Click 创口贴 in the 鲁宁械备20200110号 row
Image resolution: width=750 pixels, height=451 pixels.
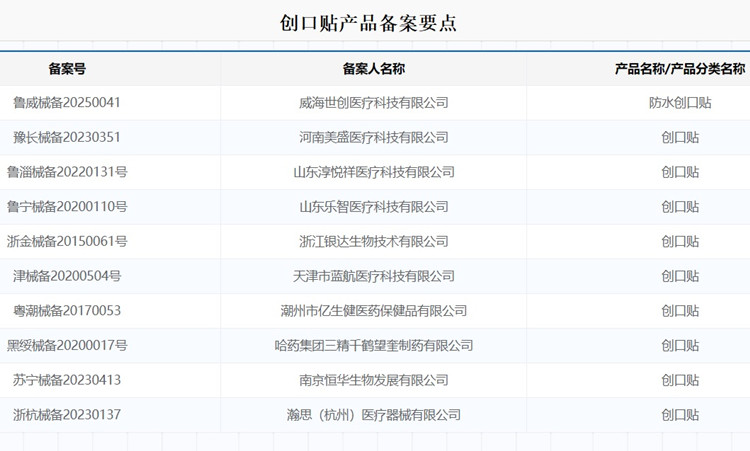(680, 207)
